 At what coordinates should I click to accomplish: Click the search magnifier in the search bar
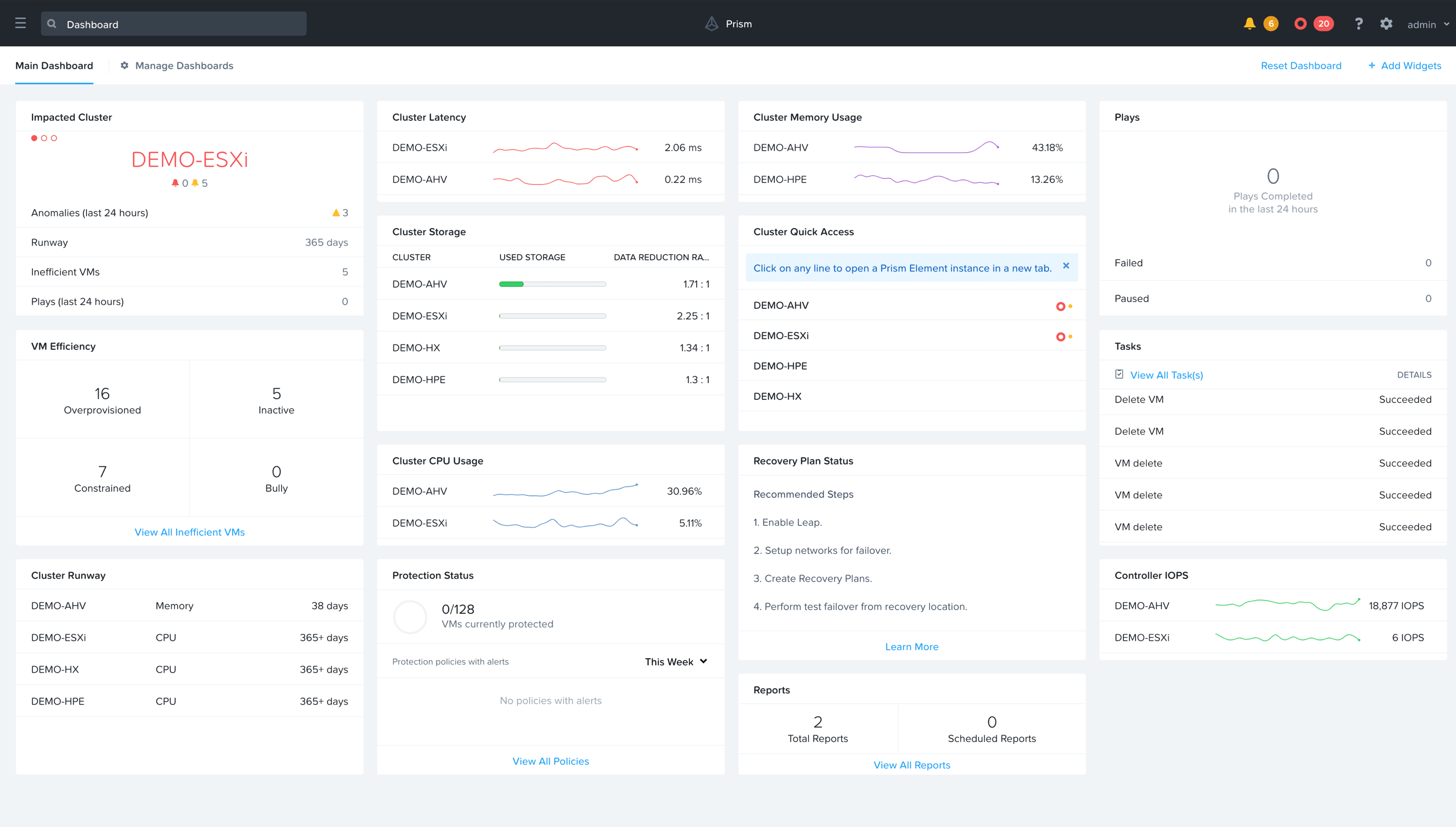(x=52, y=23)
